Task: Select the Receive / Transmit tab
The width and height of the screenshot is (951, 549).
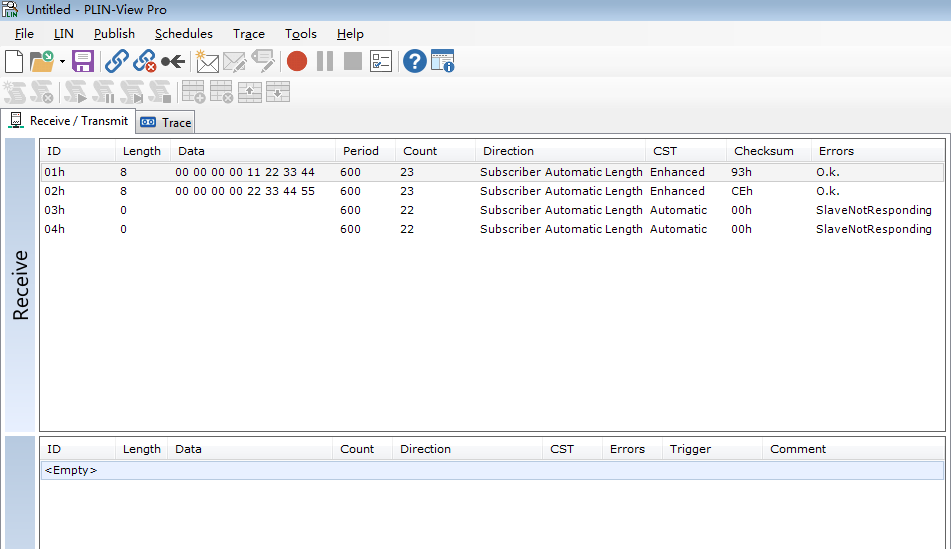Action: (69, 121)
